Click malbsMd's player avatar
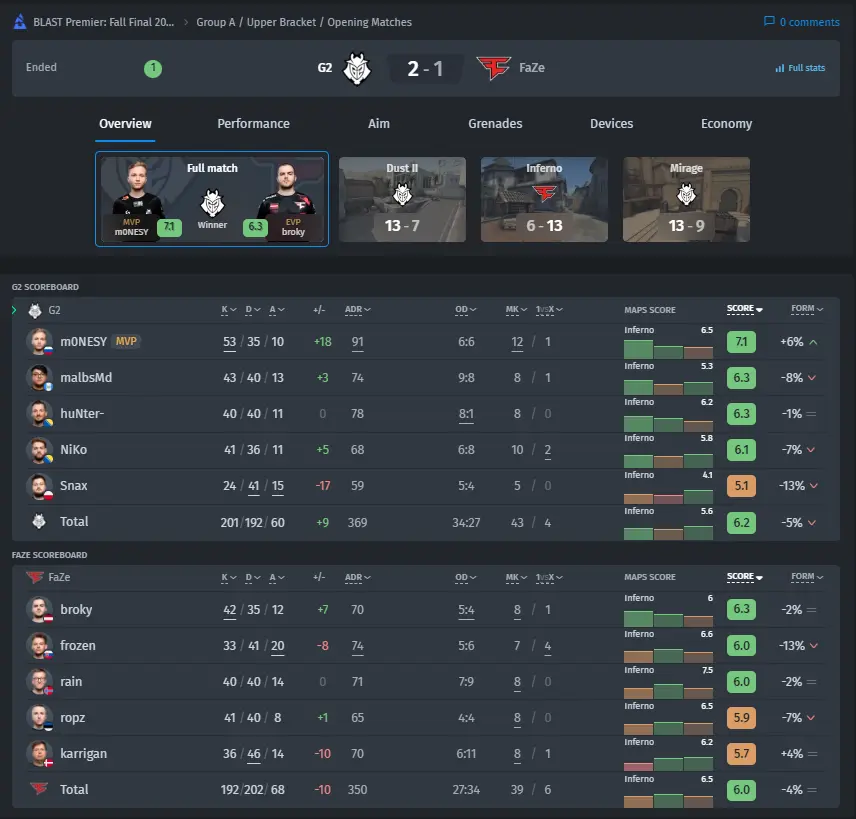856x819 pixels. click(x=39, y=378)
